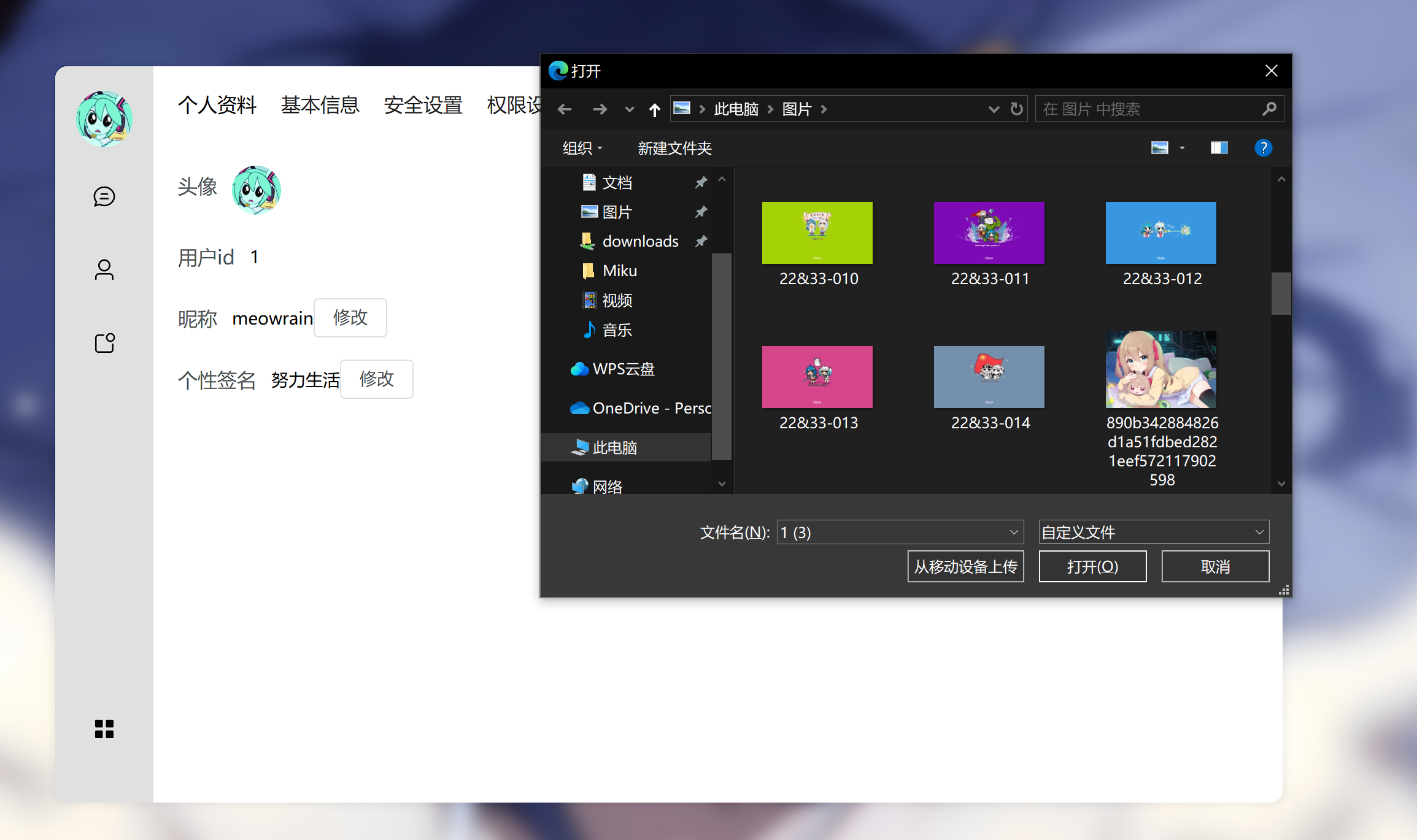The width and height of the screenshot is (1417, 840).
Task: Expand the 文件名 combo box dropdown
Action: (1014, 532)
